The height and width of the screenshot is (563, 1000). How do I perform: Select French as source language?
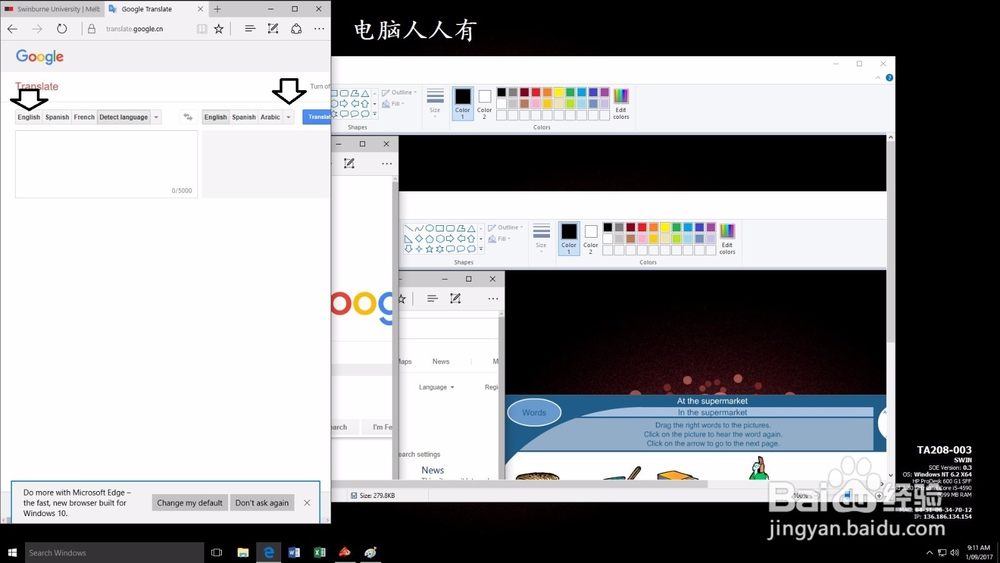84,117
